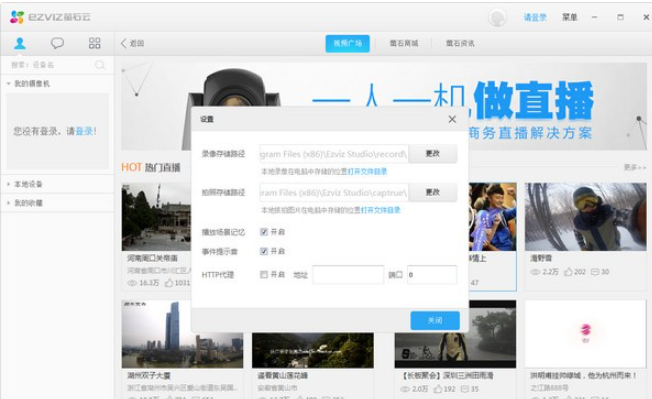Open the 遥看黄山莲花峰 video thumbnail

[x=313, y=350]
